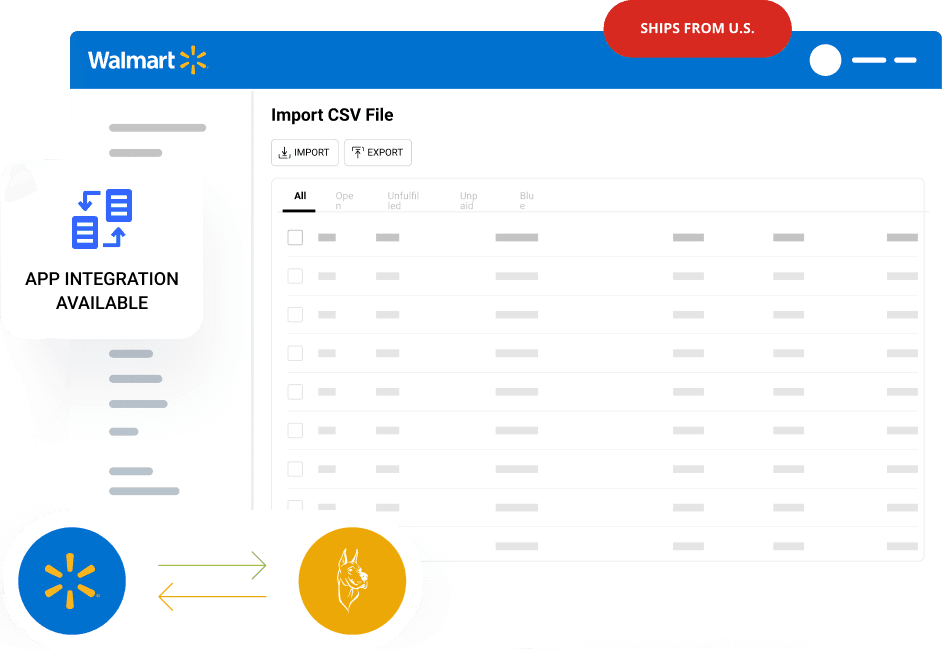Click the white user avatar circle
The image size is (942, 649).
825,61
